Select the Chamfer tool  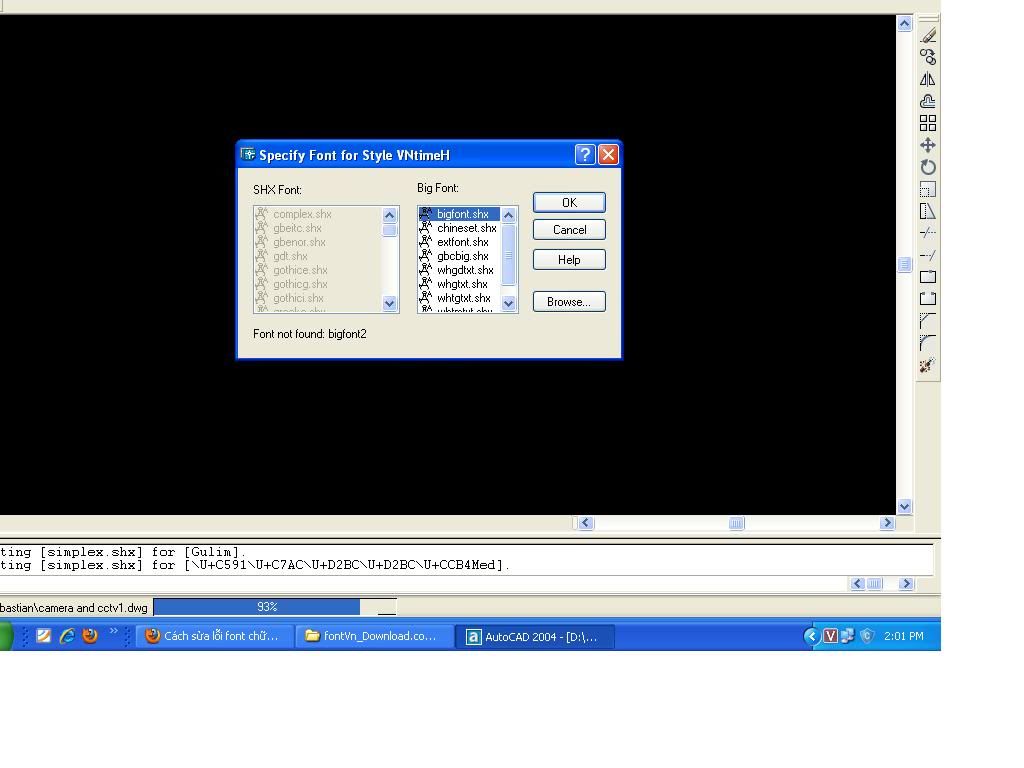click(x=928, y=321)
